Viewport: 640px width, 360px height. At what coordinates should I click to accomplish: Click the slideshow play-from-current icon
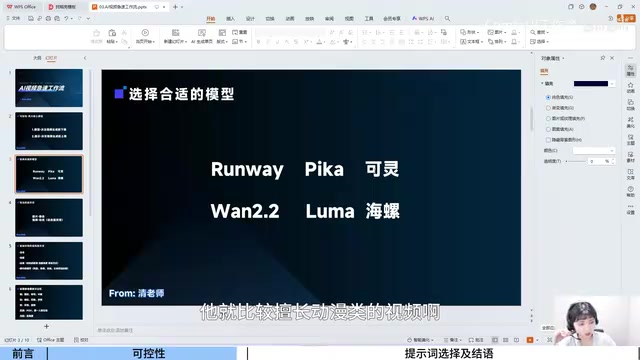145,33
